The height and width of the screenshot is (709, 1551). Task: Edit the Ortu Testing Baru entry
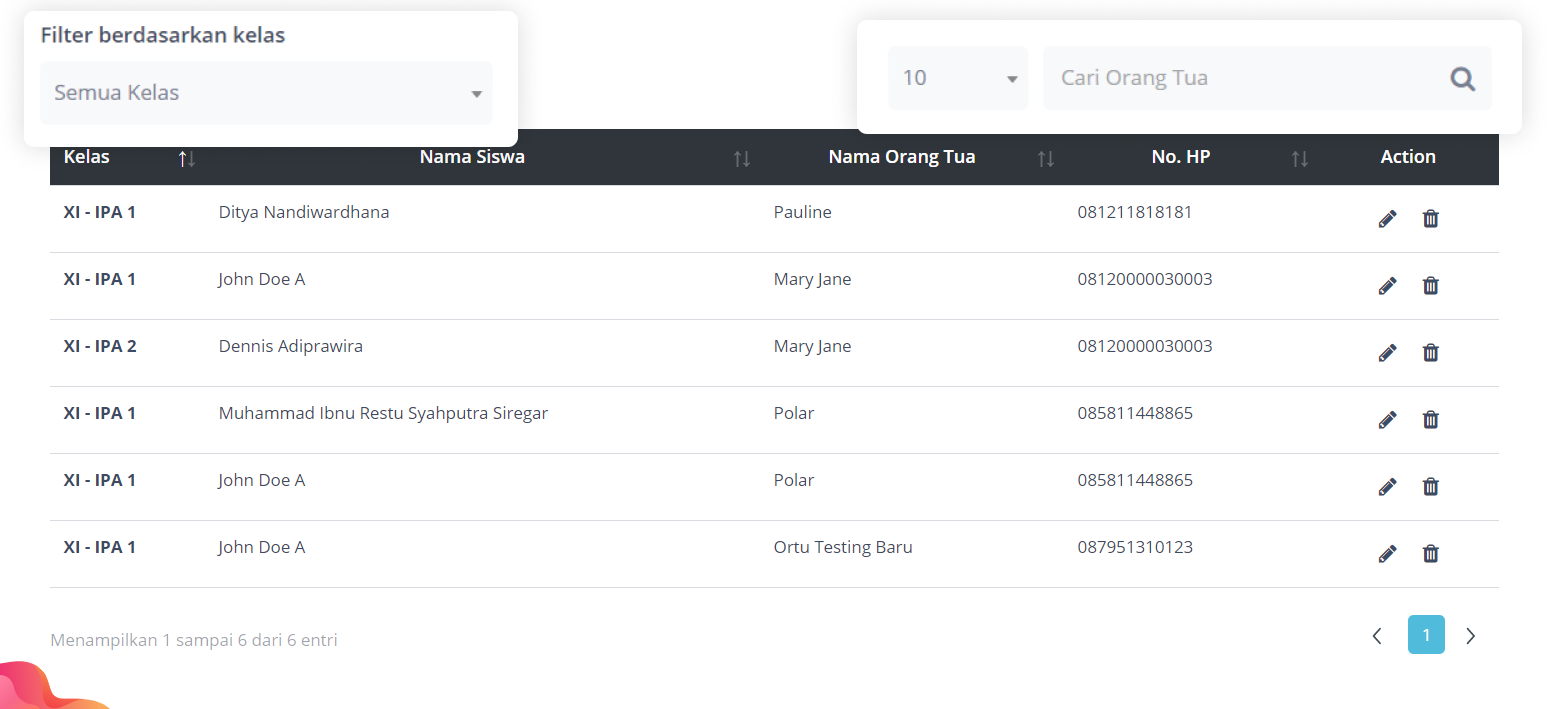point(1387,554)
